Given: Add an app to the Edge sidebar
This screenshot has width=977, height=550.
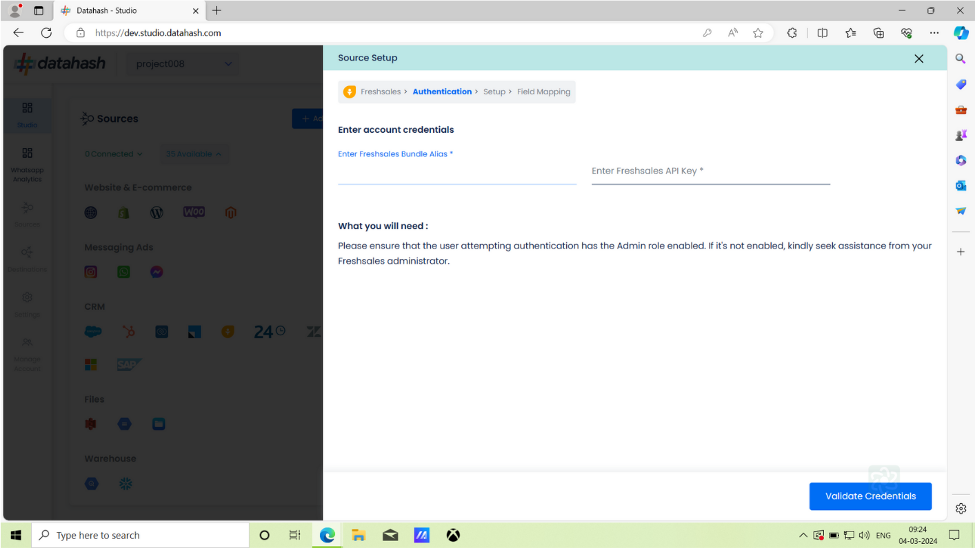Looking at the screenshot, I should (x=961, y=252).
